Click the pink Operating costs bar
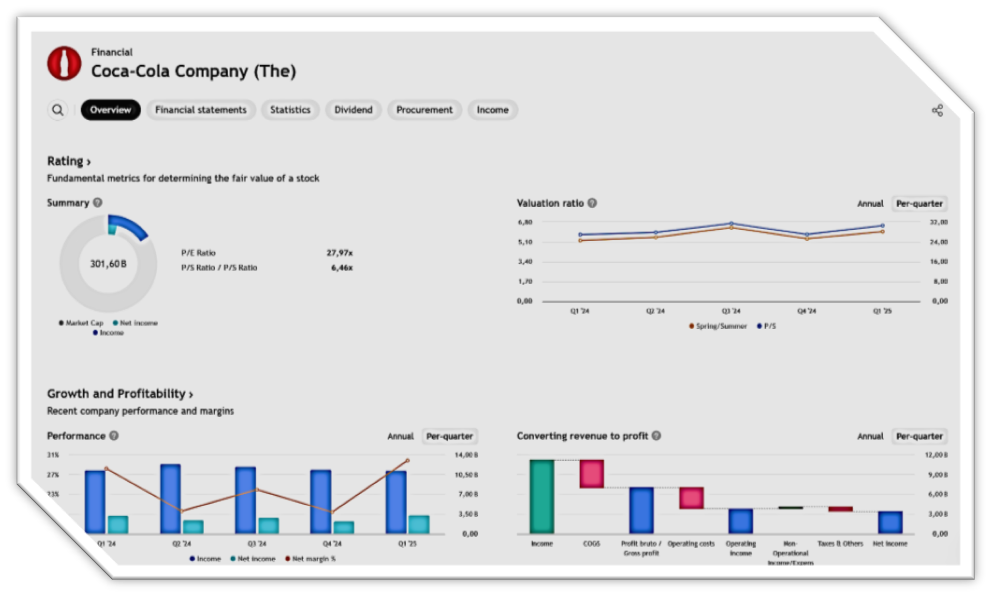Image resolution: width=991 pixels, height=596 pixels. pyautogui.click(x=691, y=498)
